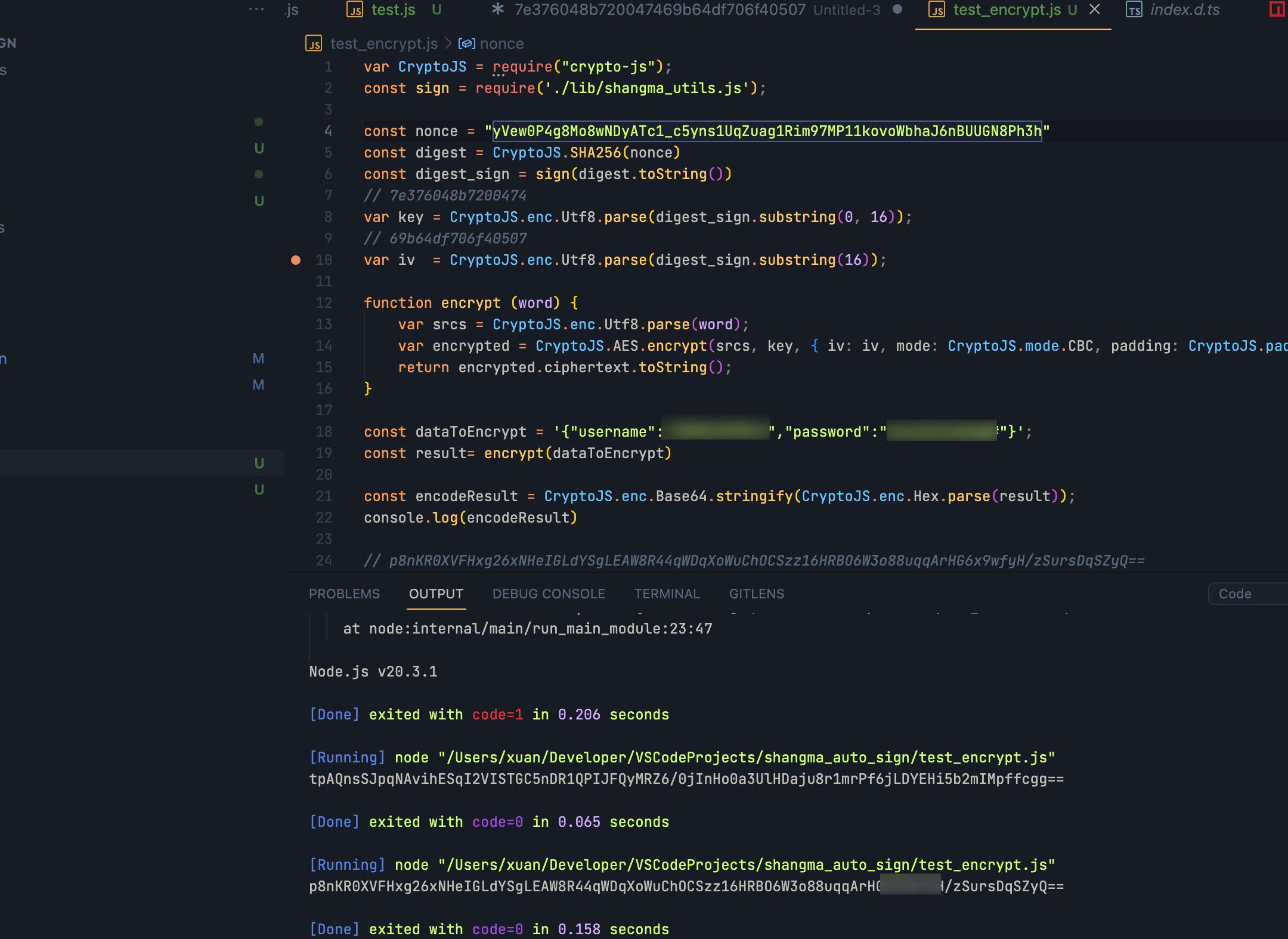Click the asterisk icon on Untitled-3 tab
Viewport: 1288px width, 939px height.
pyautogui.click(x=497, y=10)
